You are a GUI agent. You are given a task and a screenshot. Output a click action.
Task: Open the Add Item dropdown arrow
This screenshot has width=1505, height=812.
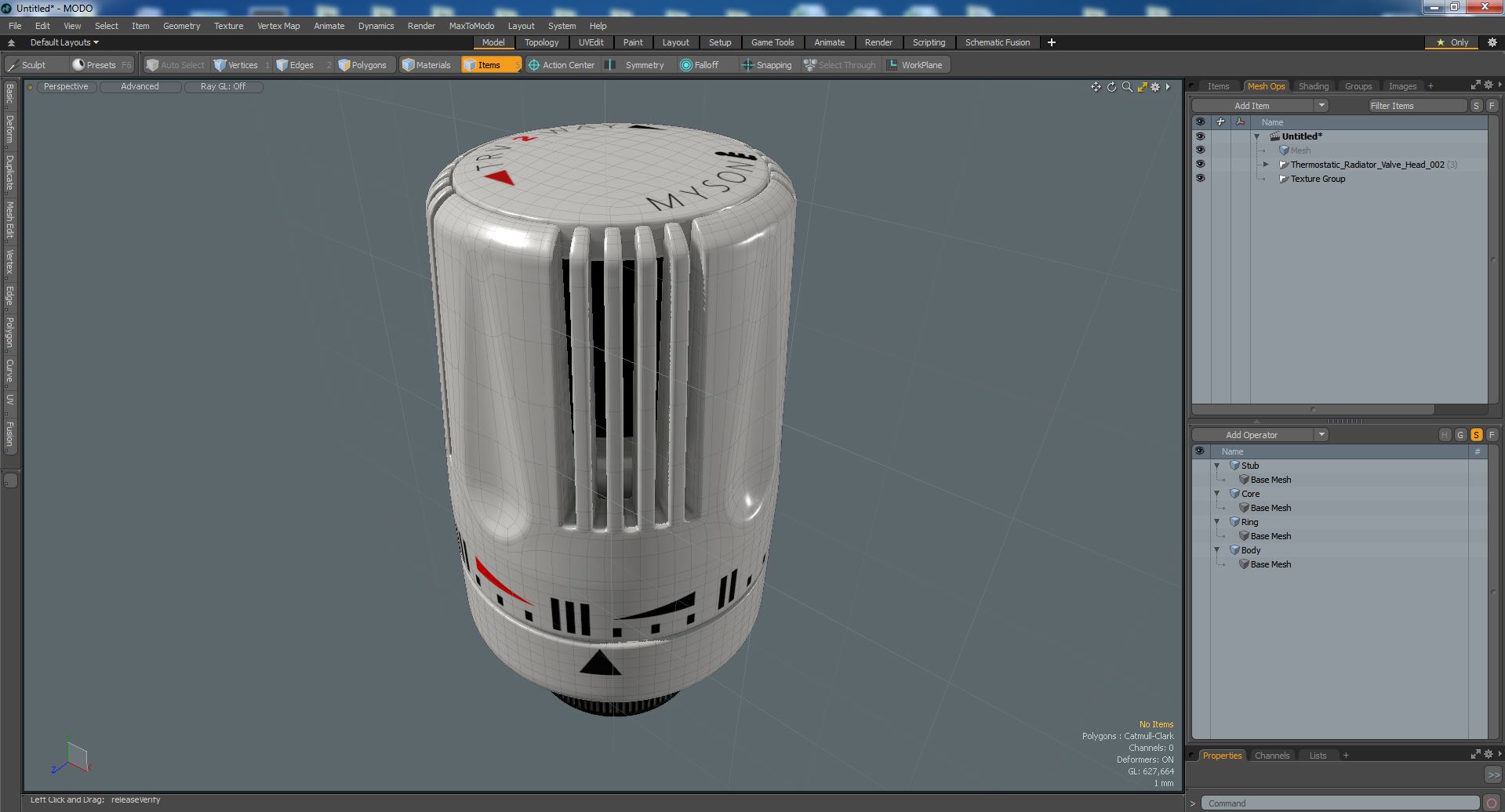pyautogui.click(x=1321, y=106)
